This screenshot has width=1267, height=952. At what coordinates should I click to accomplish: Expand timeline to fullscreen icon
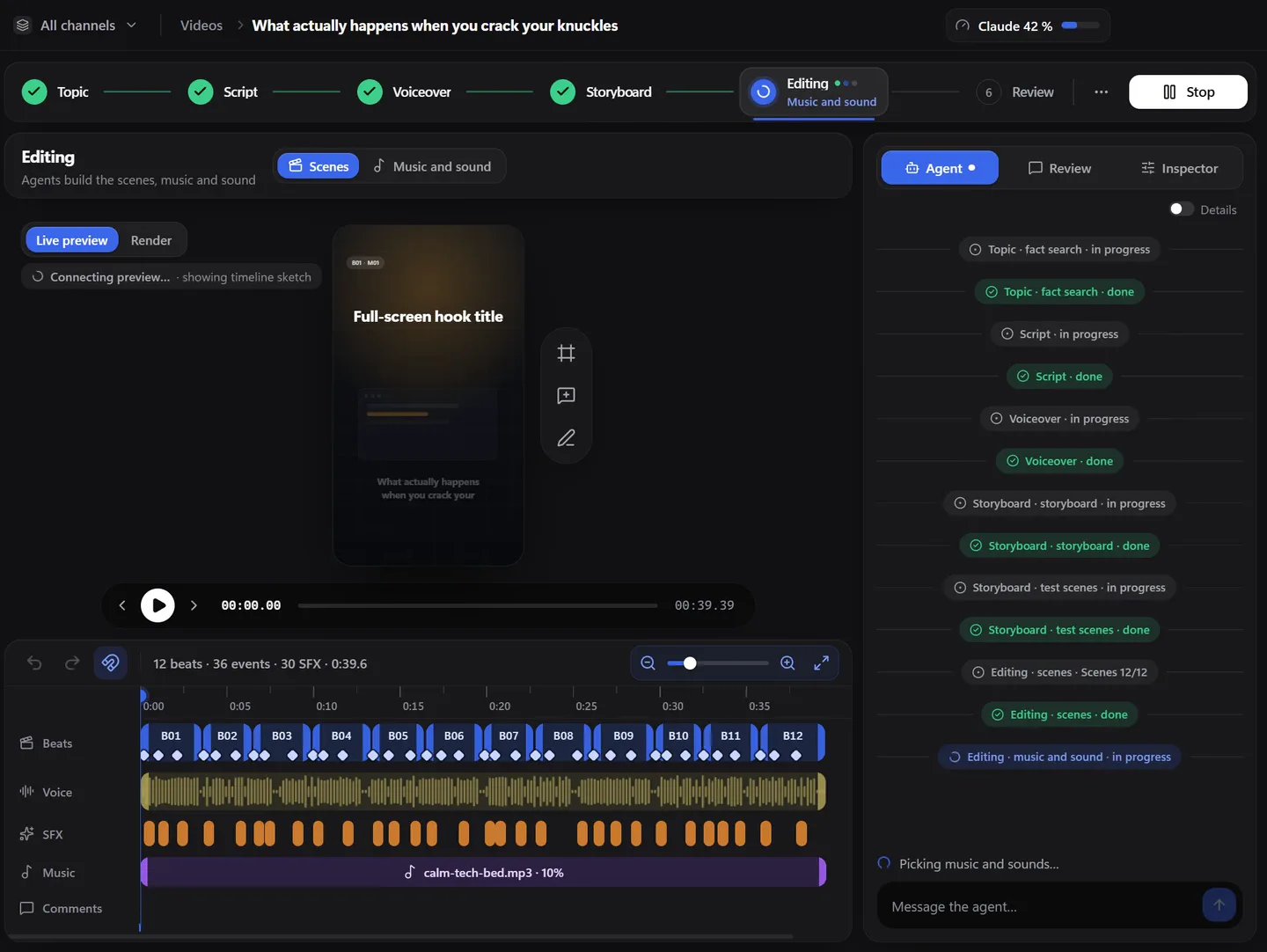tap(821, 663)
